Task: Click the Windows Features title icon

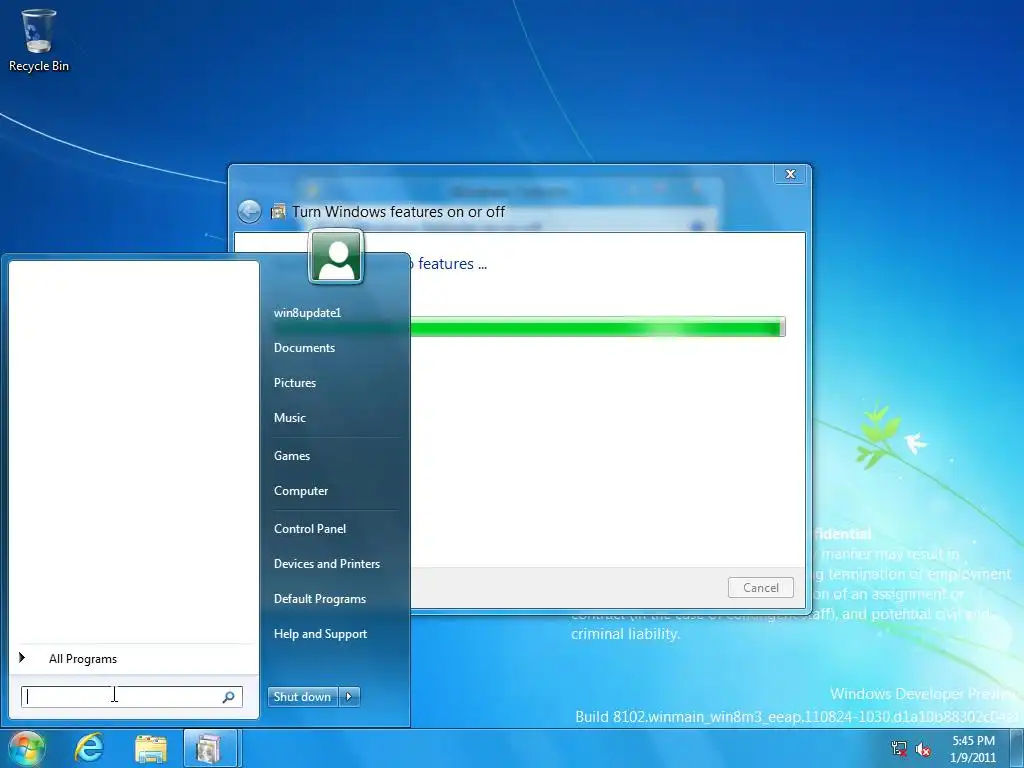Action: (x=278, y=212)
